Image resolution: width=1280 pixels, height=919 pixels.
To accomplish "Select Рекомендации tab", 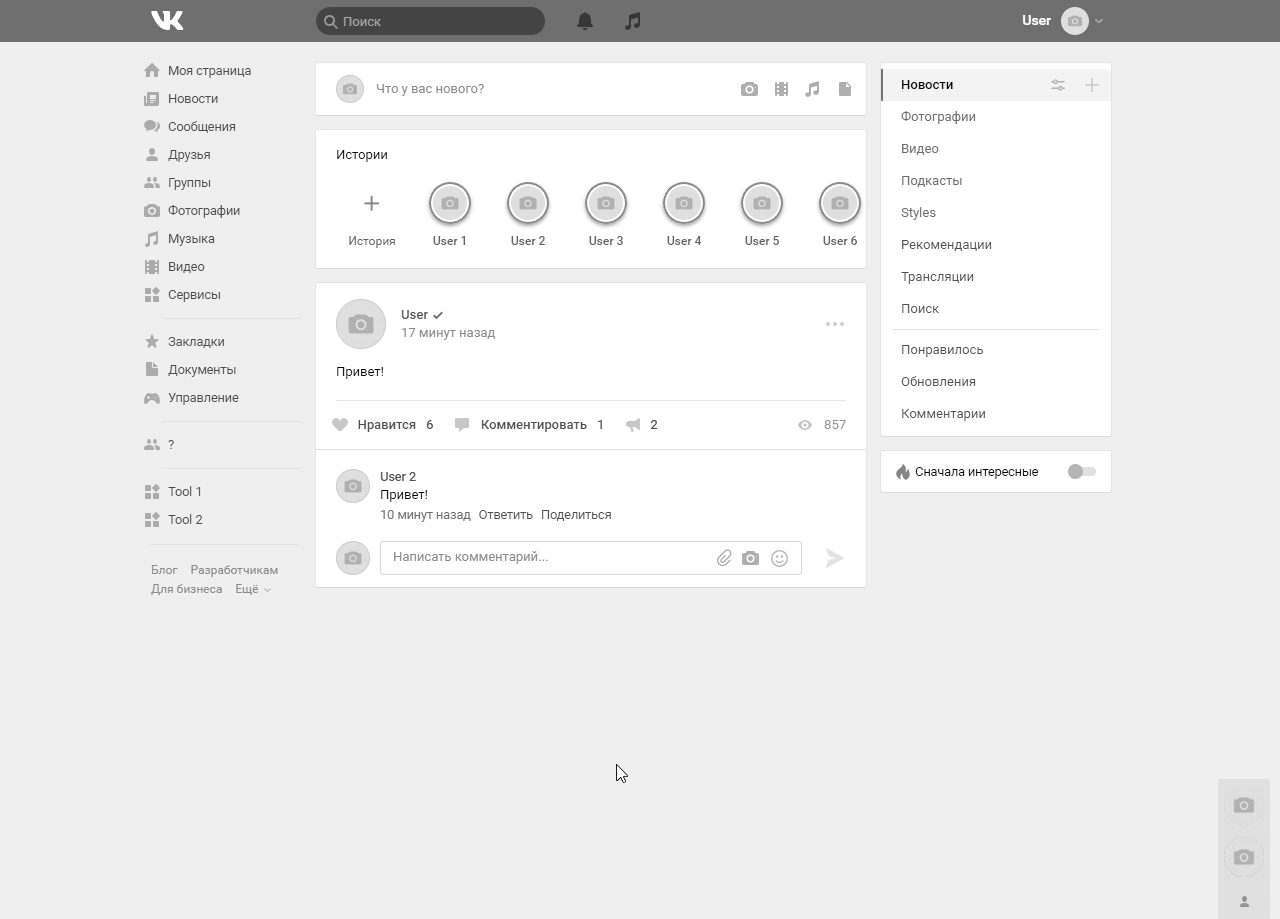I will point(996,245).
